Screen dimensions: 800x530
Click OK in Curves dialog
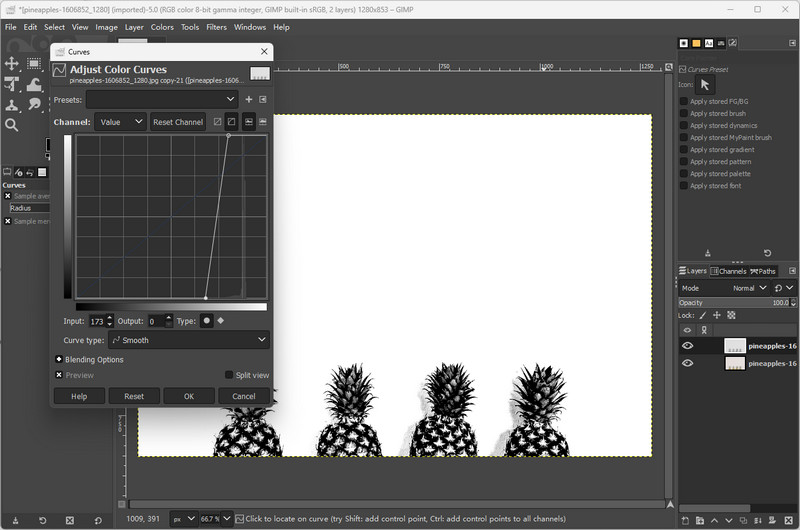189,396
